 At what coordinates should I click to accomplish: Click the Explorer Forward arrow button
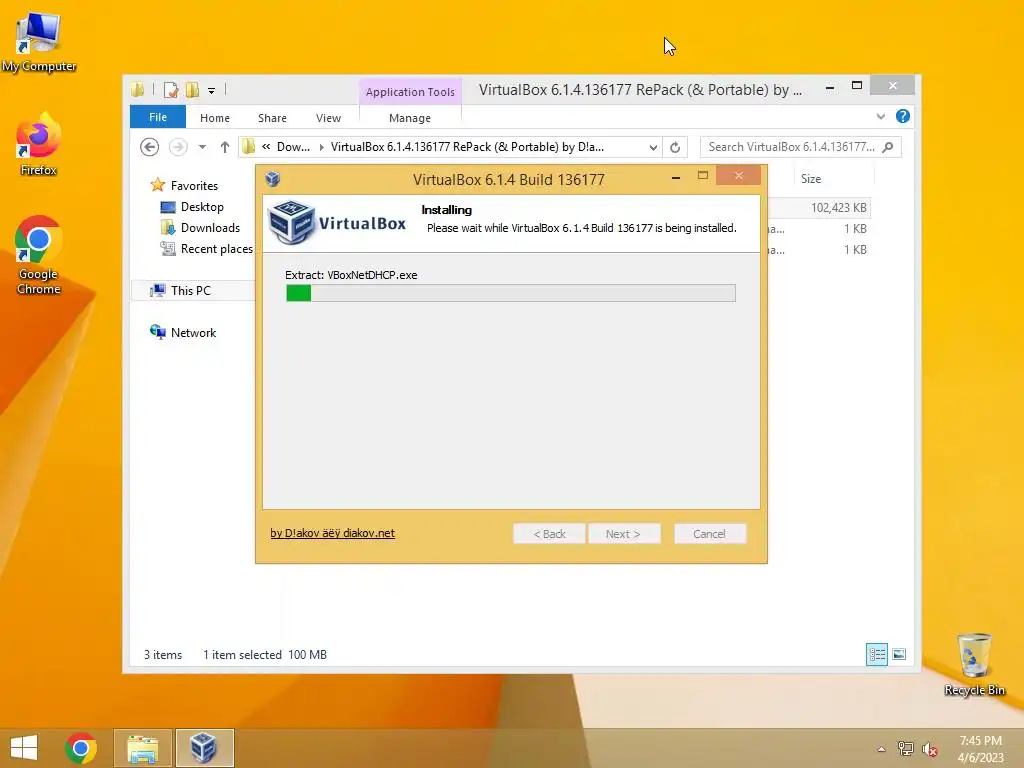point(178,147)
